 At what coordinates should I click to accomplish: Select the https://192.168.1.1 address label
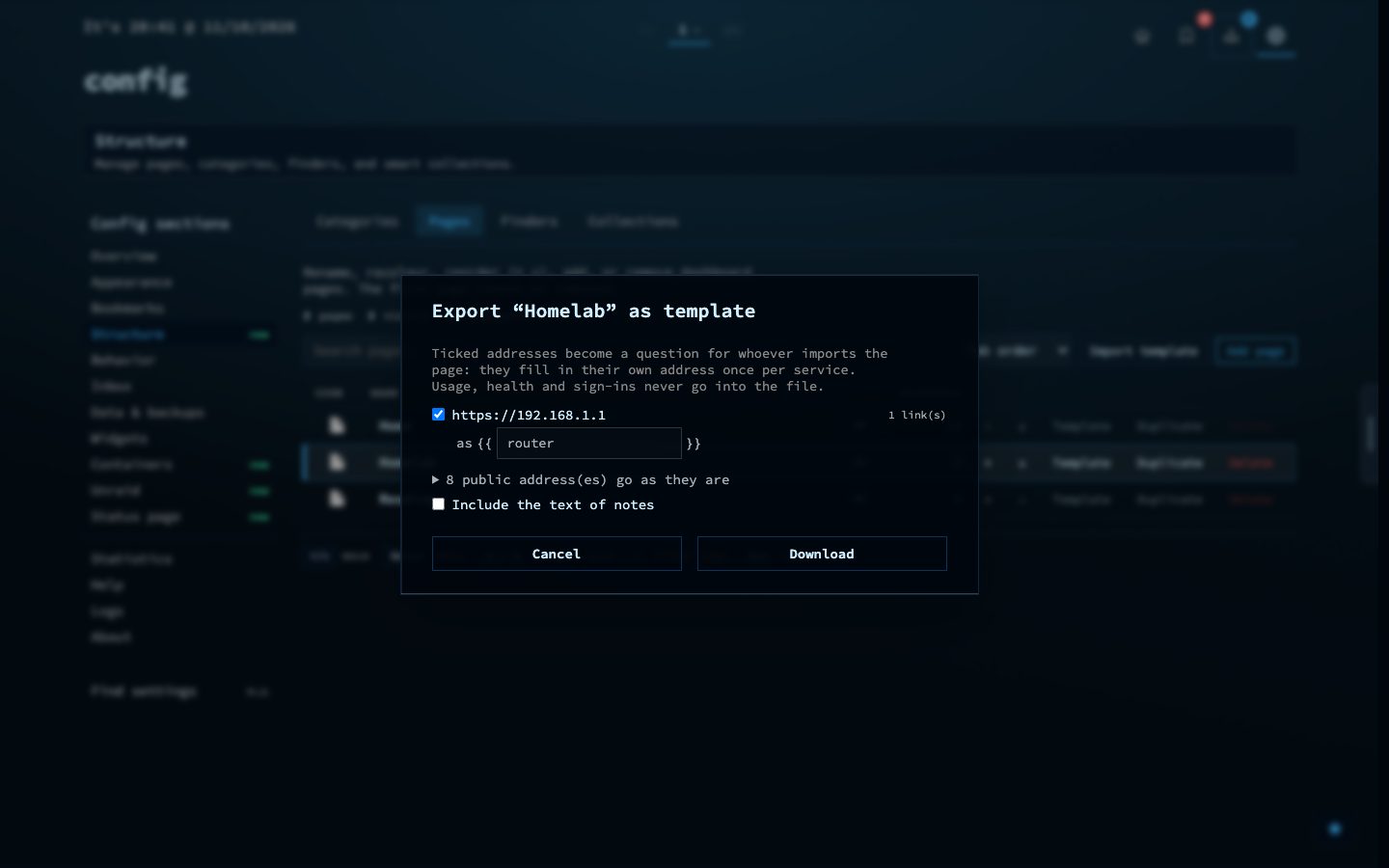click(x=529, y=415)
